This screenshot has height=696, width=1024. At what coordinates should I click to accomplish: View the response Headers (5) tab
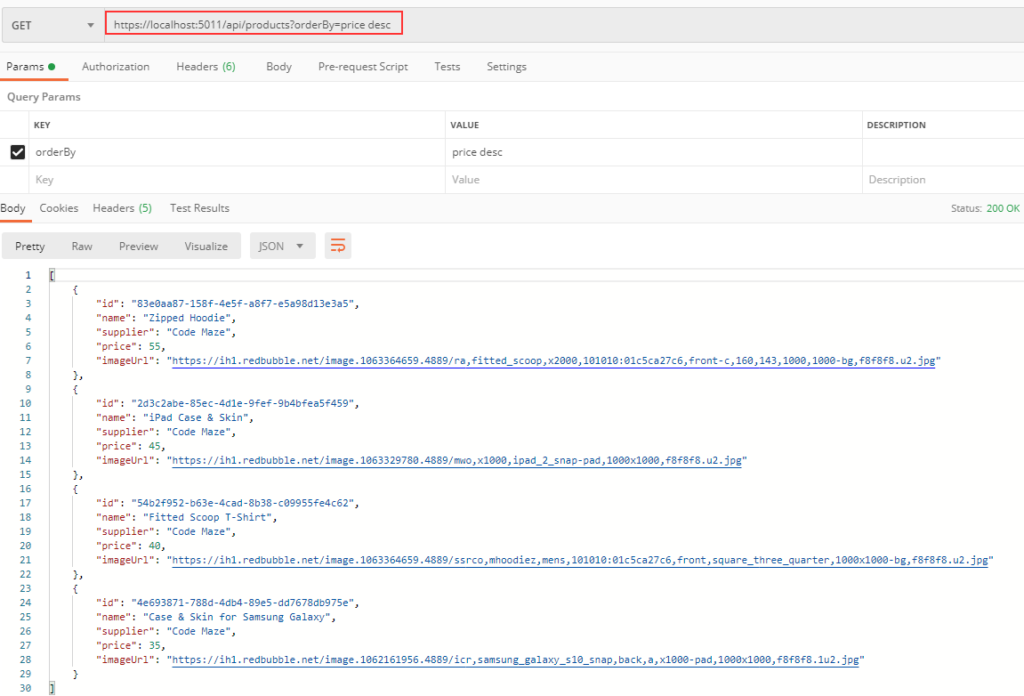pos(122,208)
